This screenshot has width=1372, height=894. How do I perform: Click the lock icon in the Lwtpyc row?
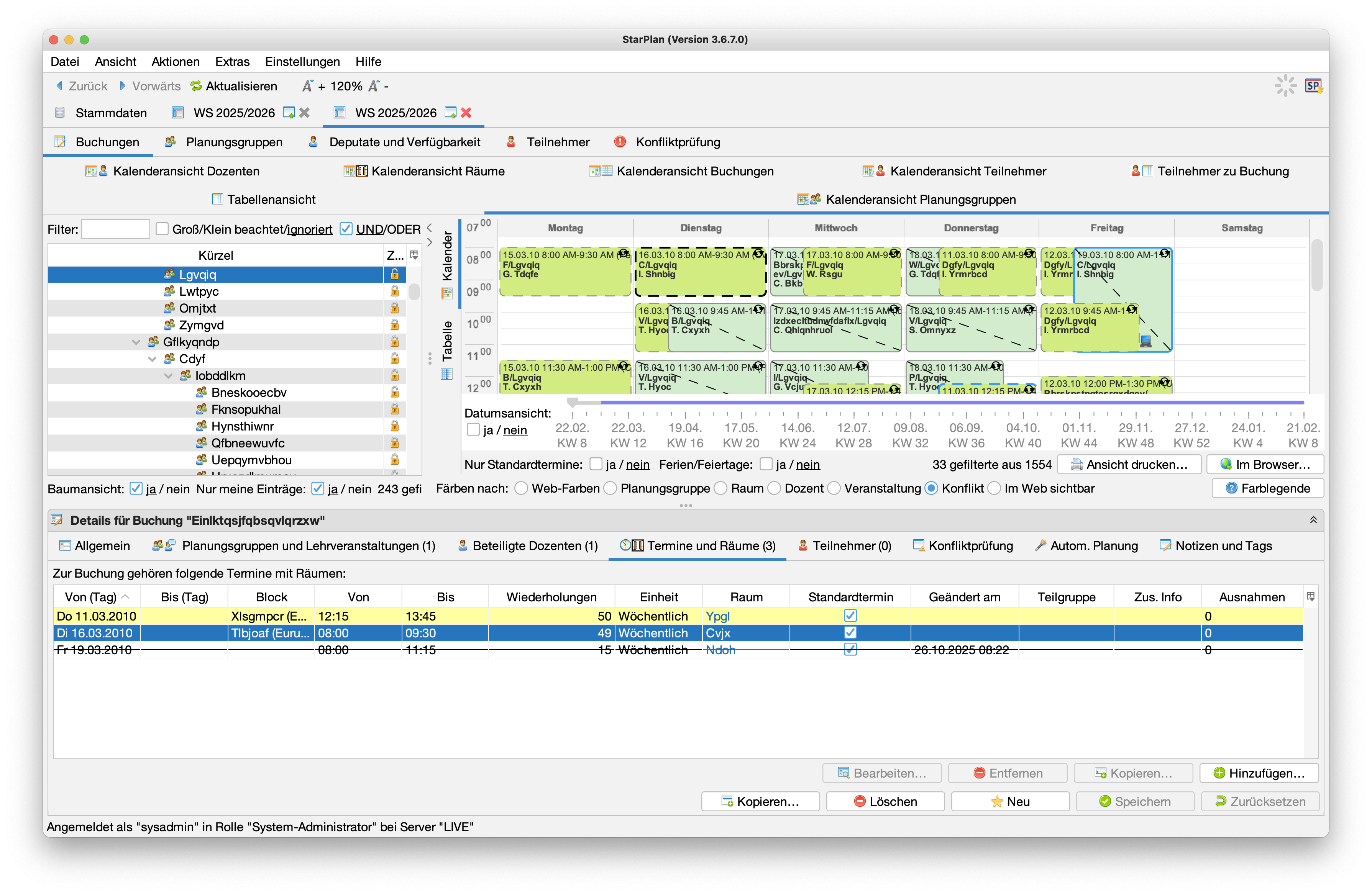(x=394, y=291)
